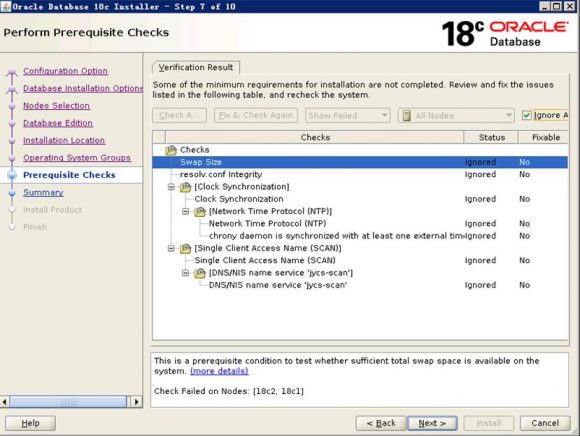Image resolution: width=580 pixels, height=436 pixels.
Task: Click the sidebar horizontal scrollbar right arrow
Action: coord(136,402)
